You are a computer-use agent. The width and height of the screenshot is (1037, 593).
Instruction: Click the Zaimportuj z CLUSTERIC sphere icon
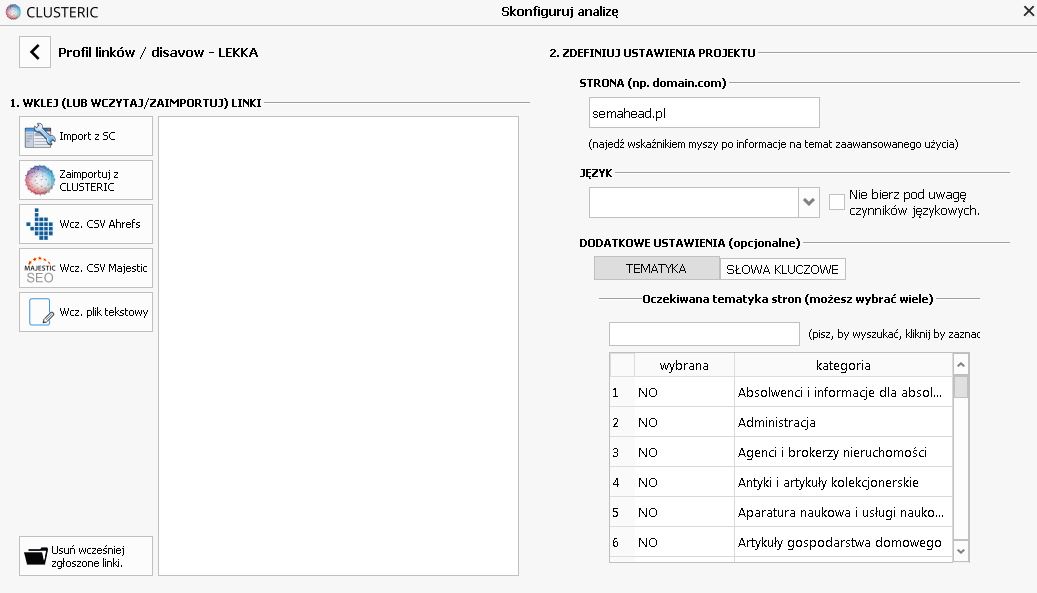coord(39,180)
